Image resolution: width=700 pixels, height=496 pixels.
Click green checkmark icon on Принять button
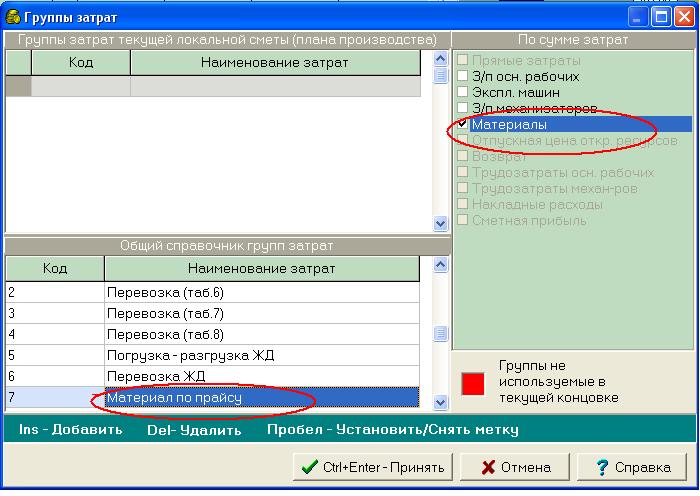(309, 467)
